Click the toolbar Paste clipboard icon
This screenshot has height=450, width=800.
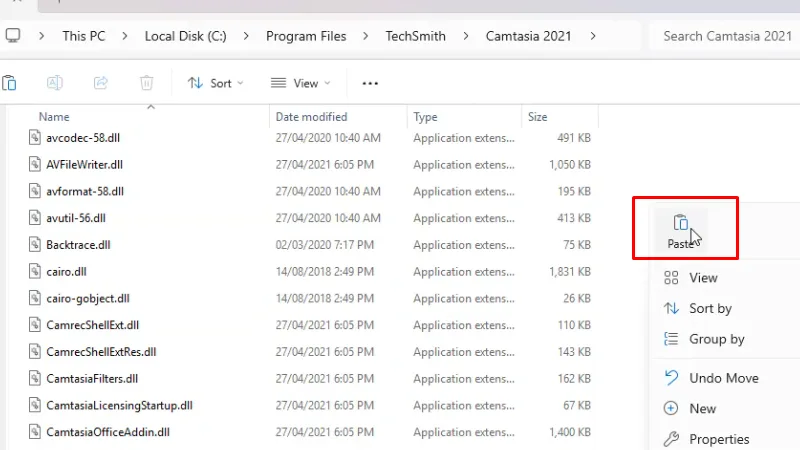(9, 83)
